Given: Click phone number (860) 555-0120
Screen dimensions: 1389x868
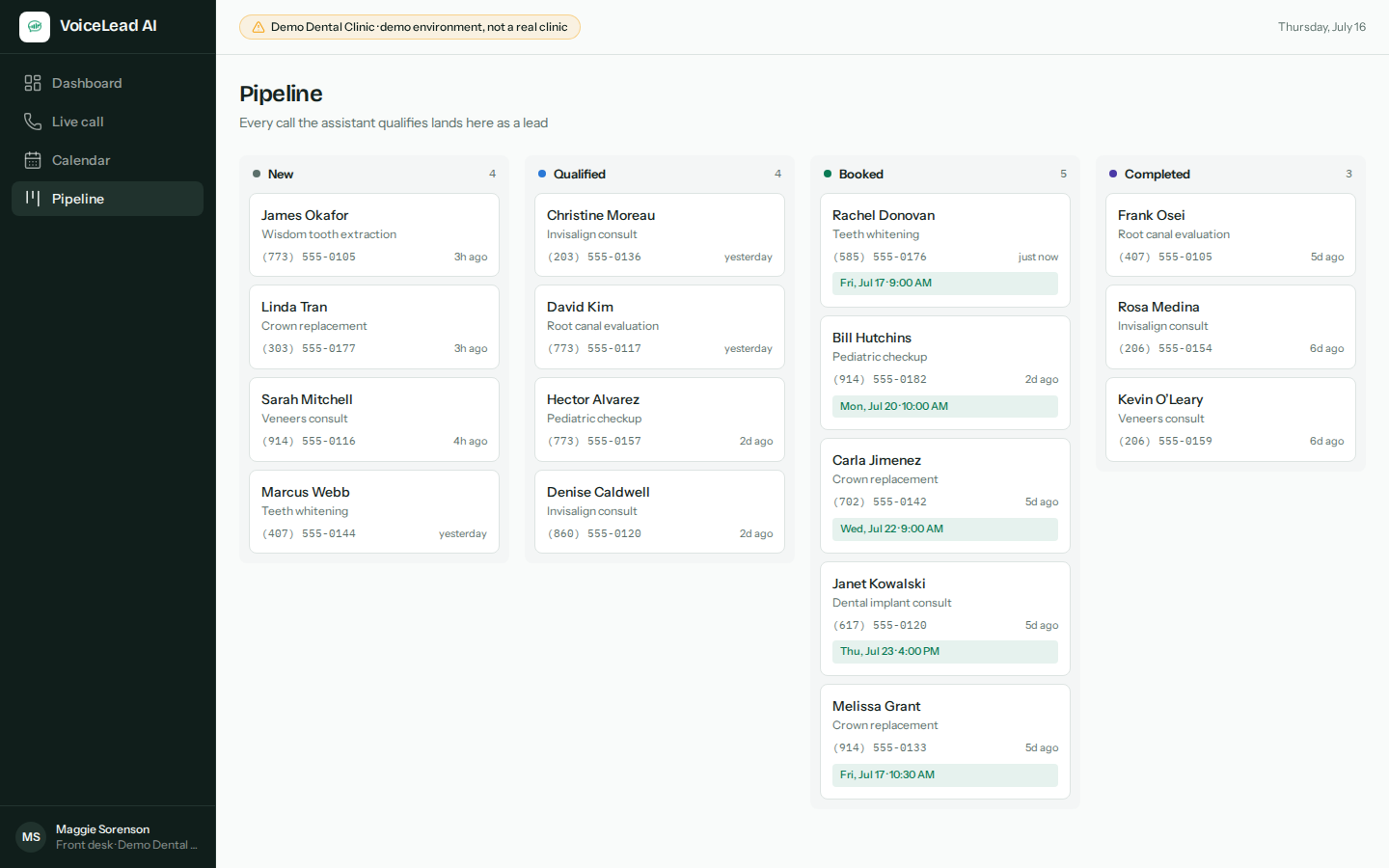Looking at the screenshot, I should coord(594,533).
